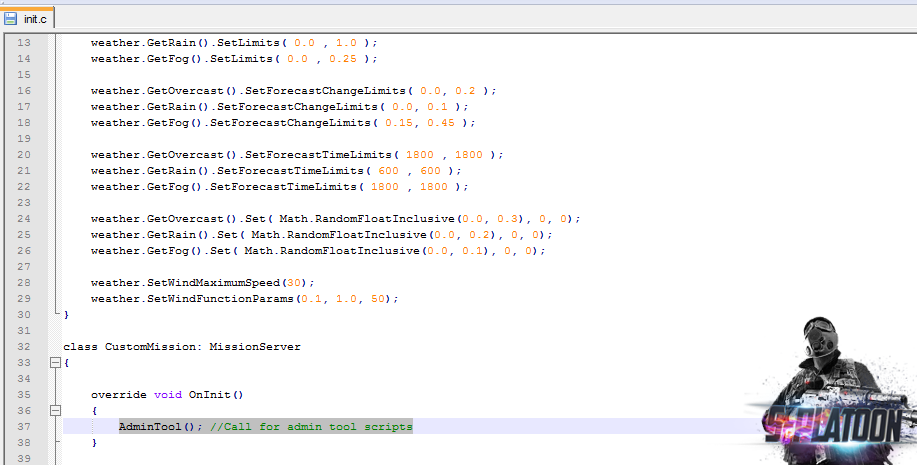This screenshot has width=917, height=465.
Task: Click GetOvercast().Set line with RandomFloatInclusive
Action: point(336,219)
